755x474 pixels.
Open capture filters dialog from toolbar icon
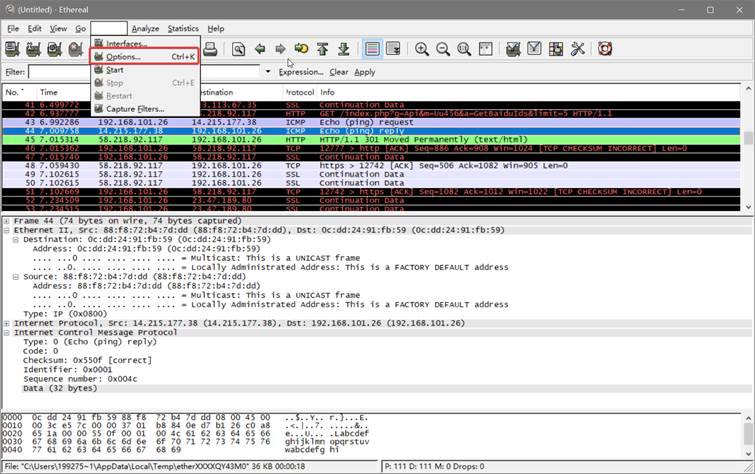pos(513,49)
